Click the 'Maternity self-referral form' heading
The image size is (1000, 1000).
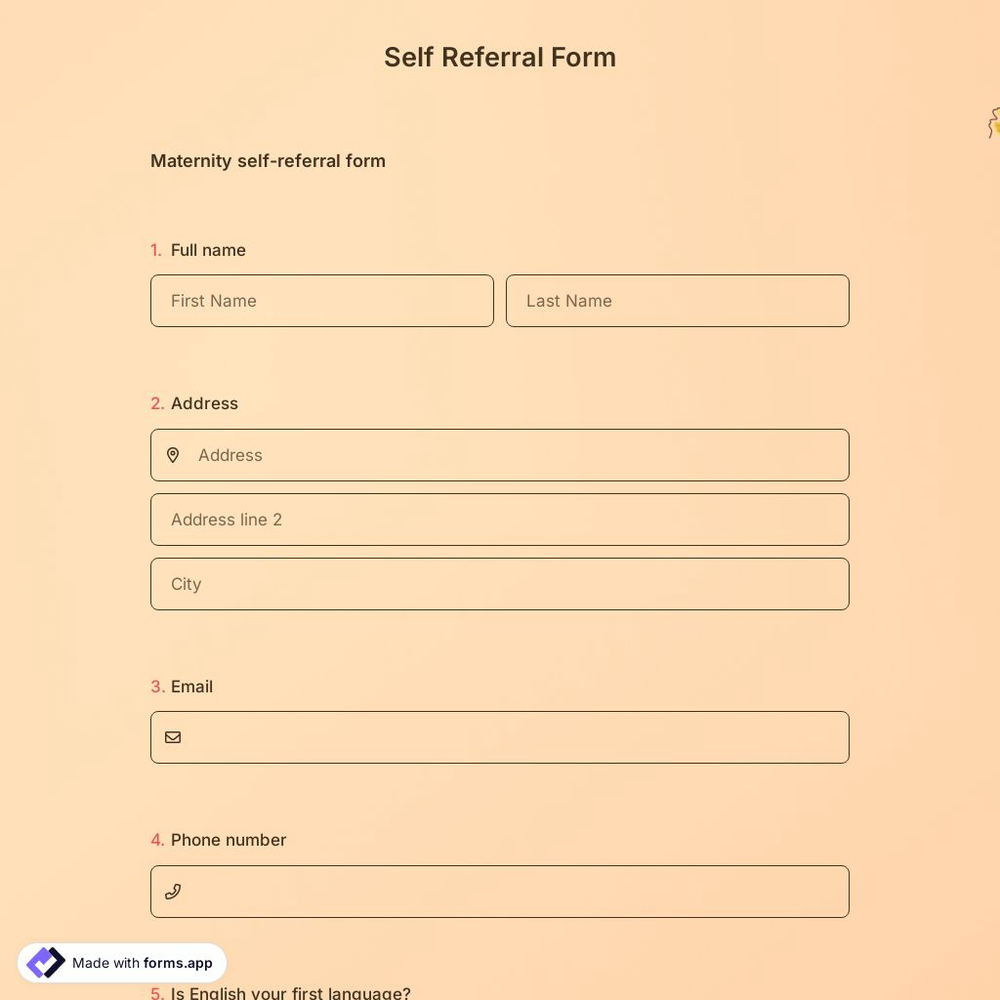267,161
